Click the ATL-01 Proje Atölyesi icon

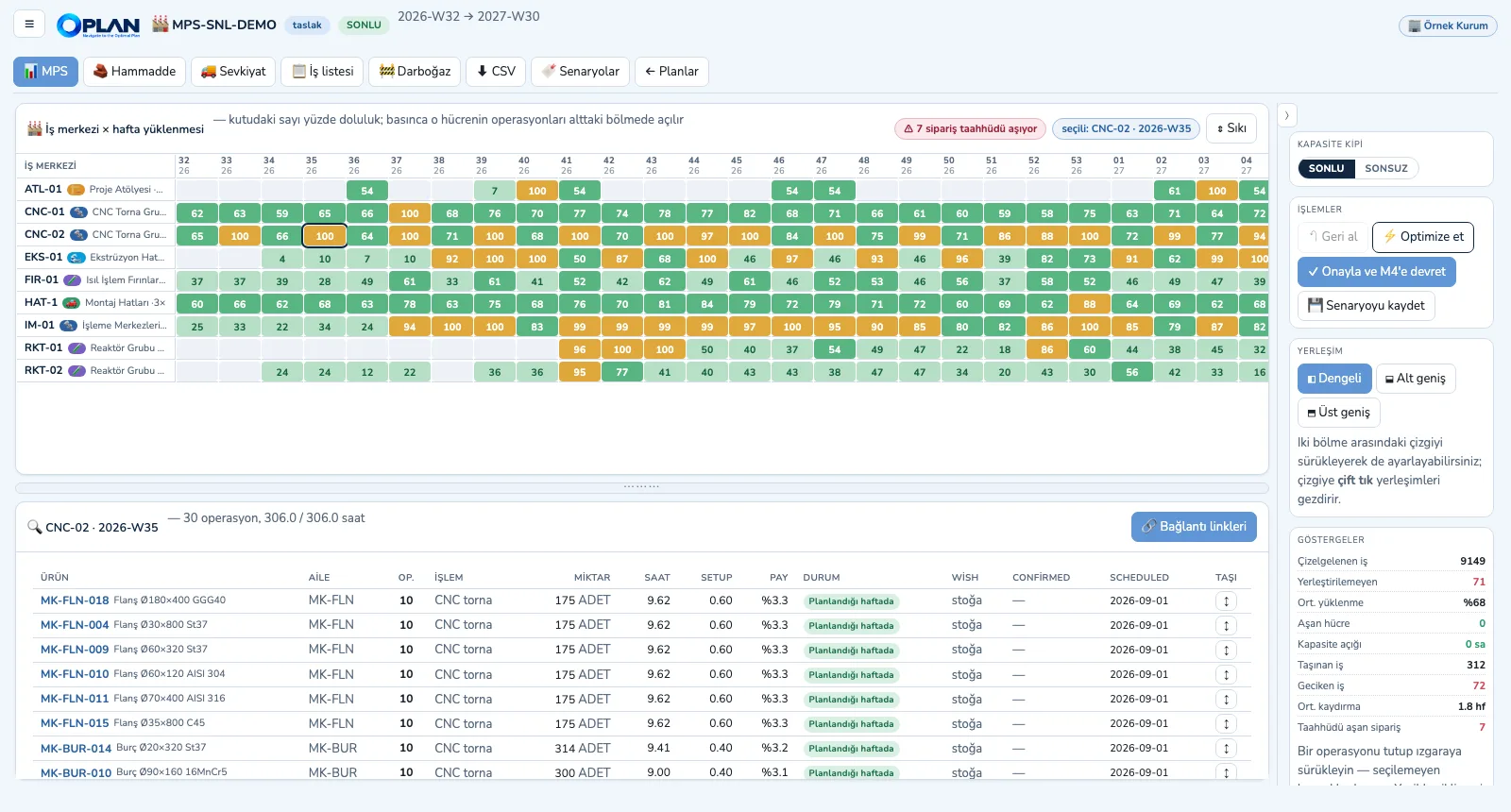76,189
